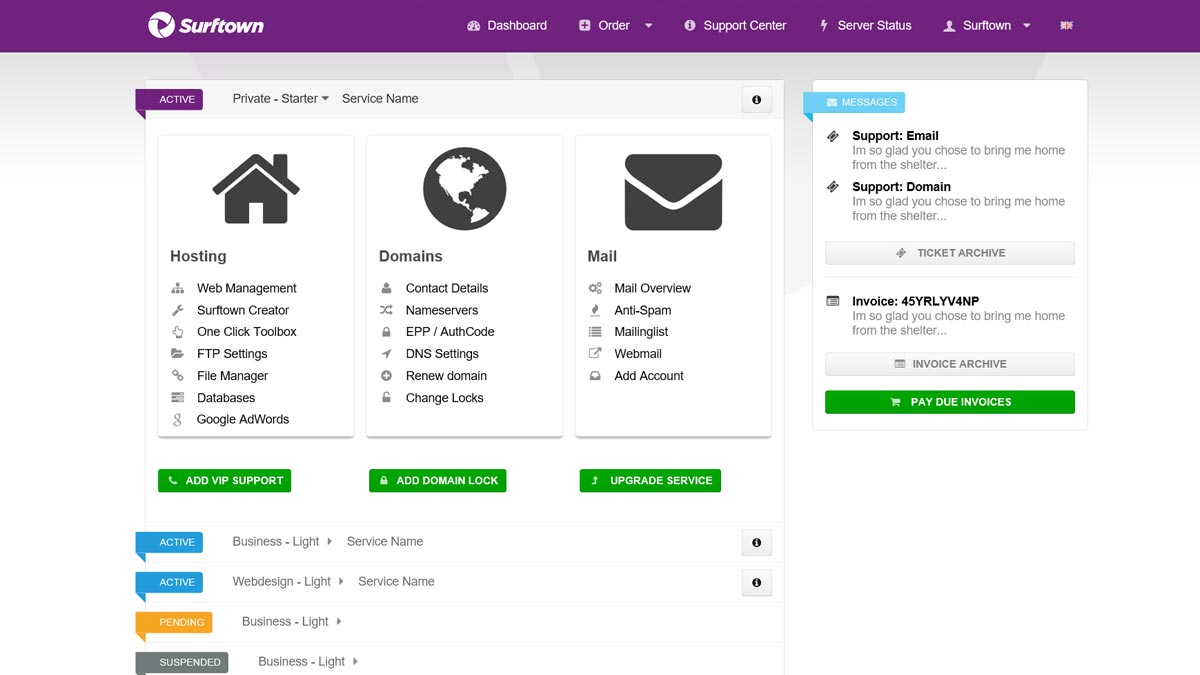1200x675 pixels.
Task: Click the Surftown logo
Action: point(206,26)
